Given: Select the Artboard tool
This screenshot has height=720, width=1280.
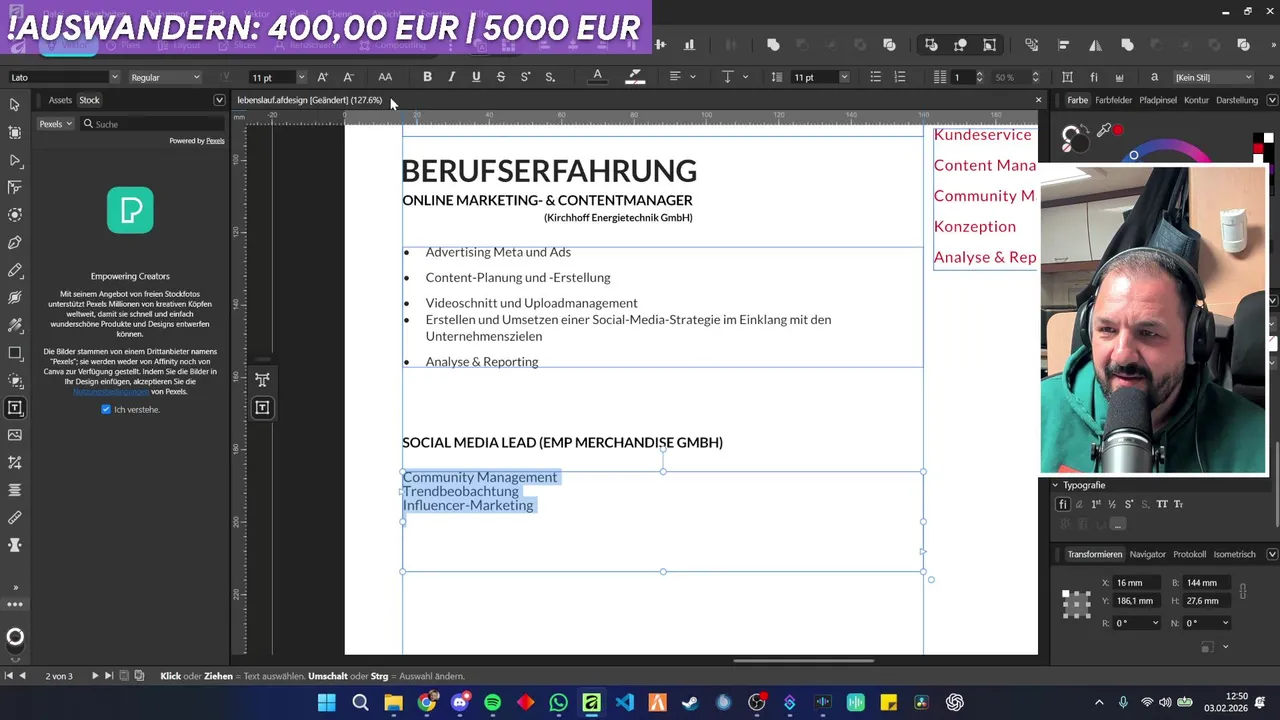Looking at the screenshot, I should coord(15,132).
